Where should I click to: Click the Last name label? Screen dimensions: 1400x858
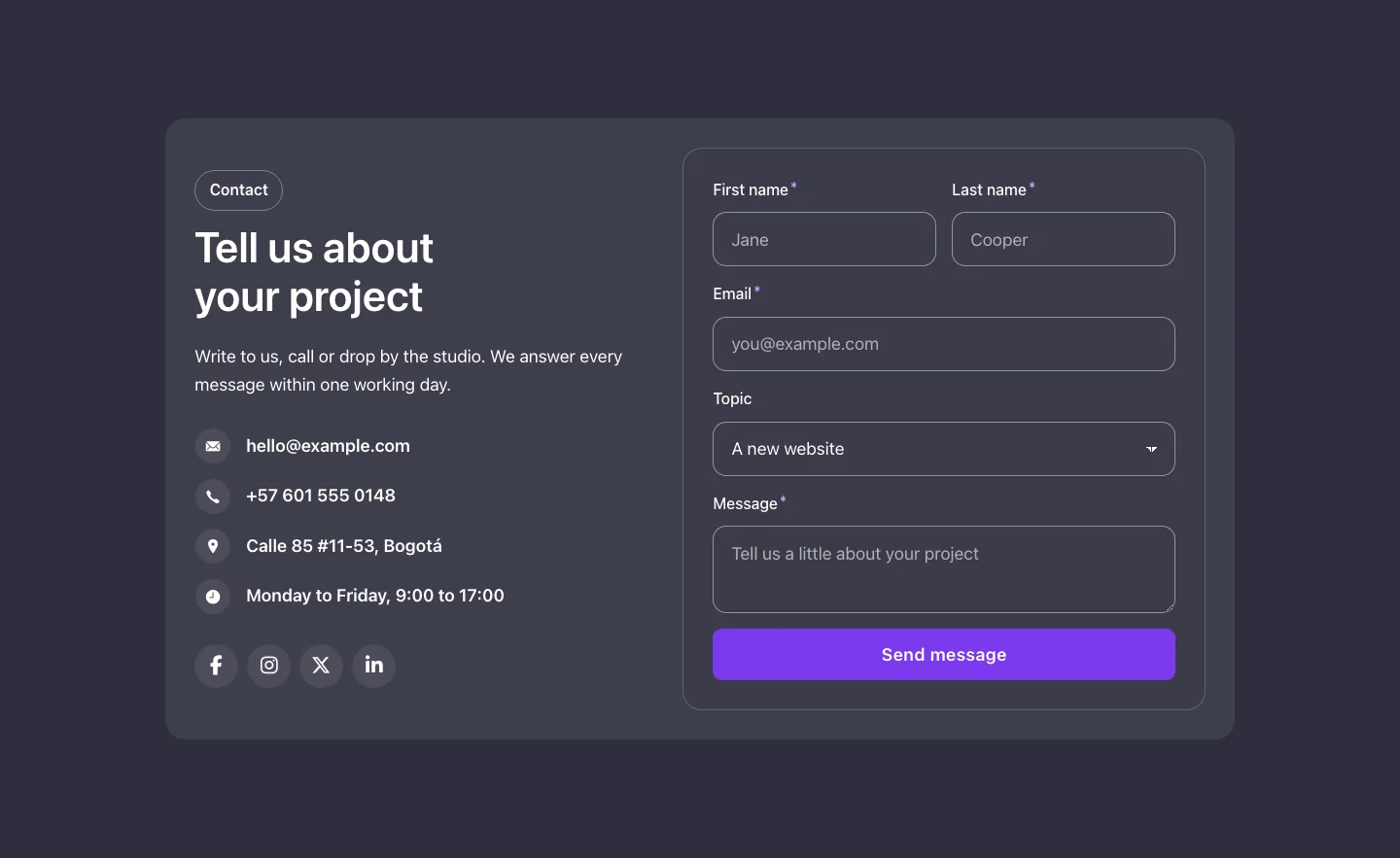pyautogui.click(x=989, y=189)
